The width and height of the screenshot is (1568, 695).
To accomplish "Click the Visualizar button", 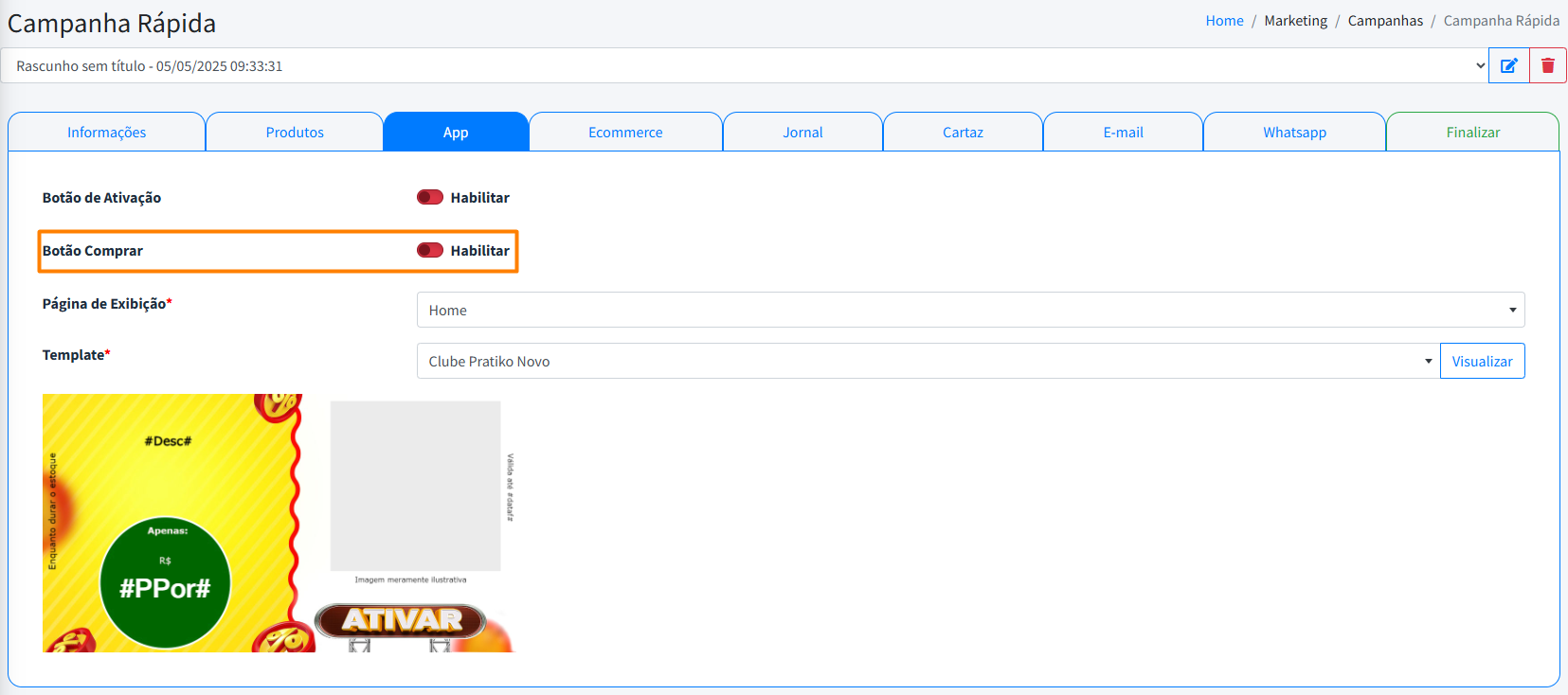I will click(x=1482, y=361).
